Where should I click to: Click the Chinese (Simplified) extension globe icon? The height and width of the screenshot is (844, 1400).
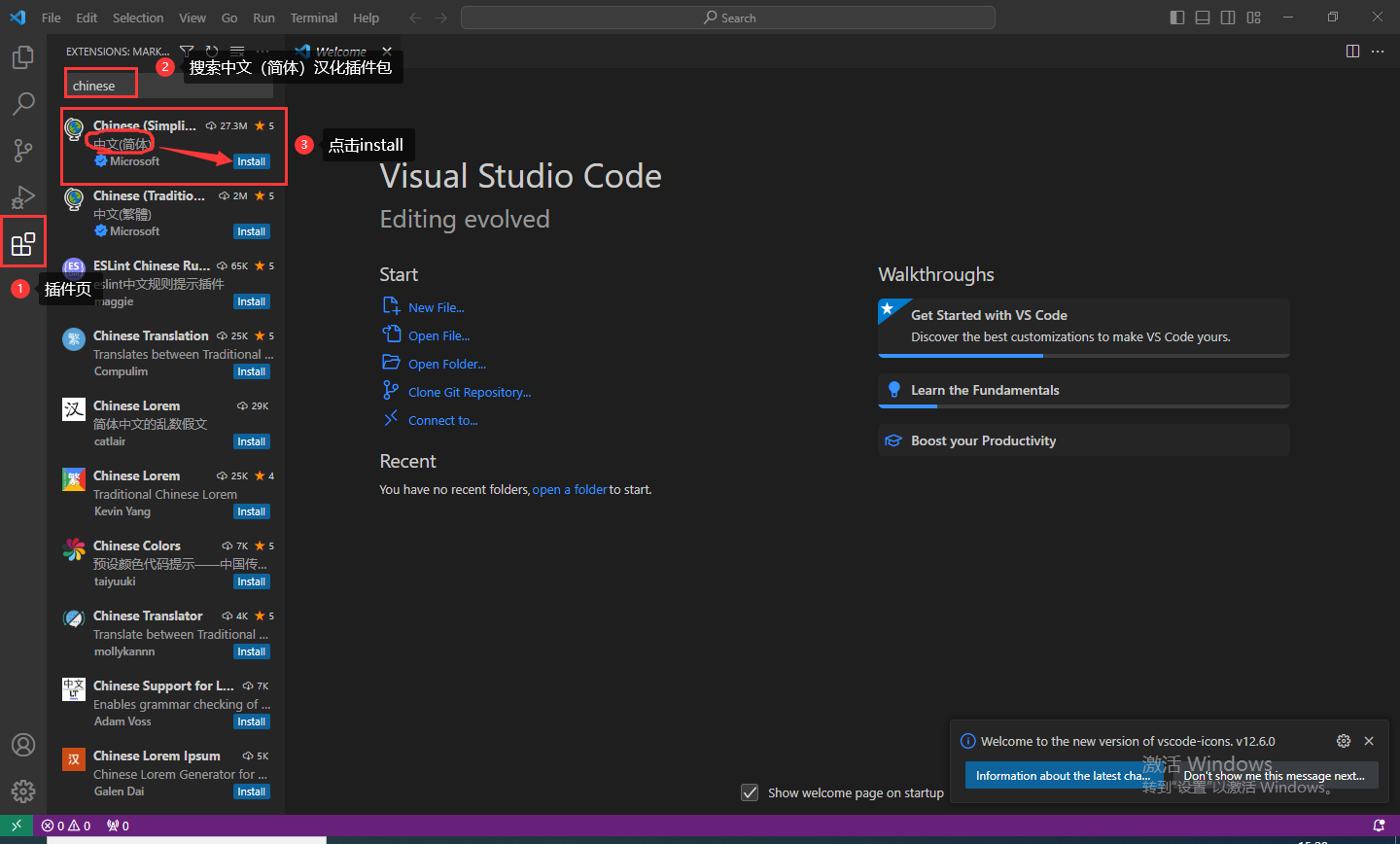tap(74, 128)
